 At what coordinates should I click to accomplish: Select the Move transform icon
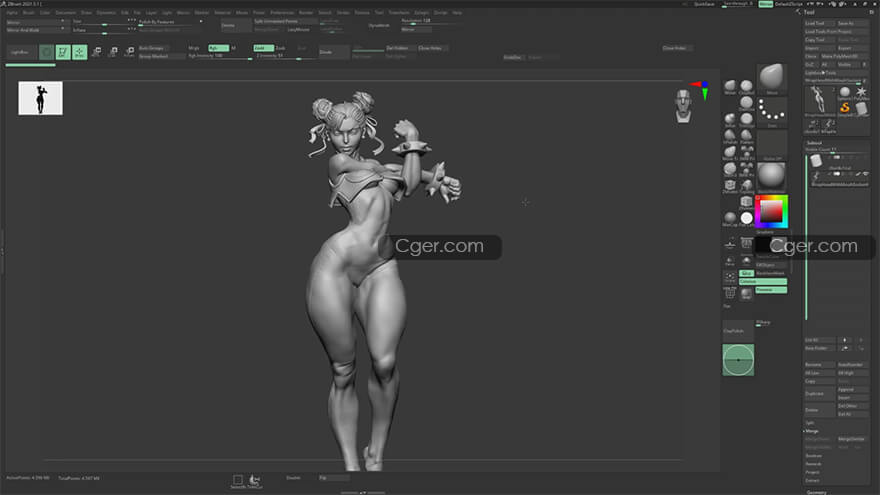point(96,52)
